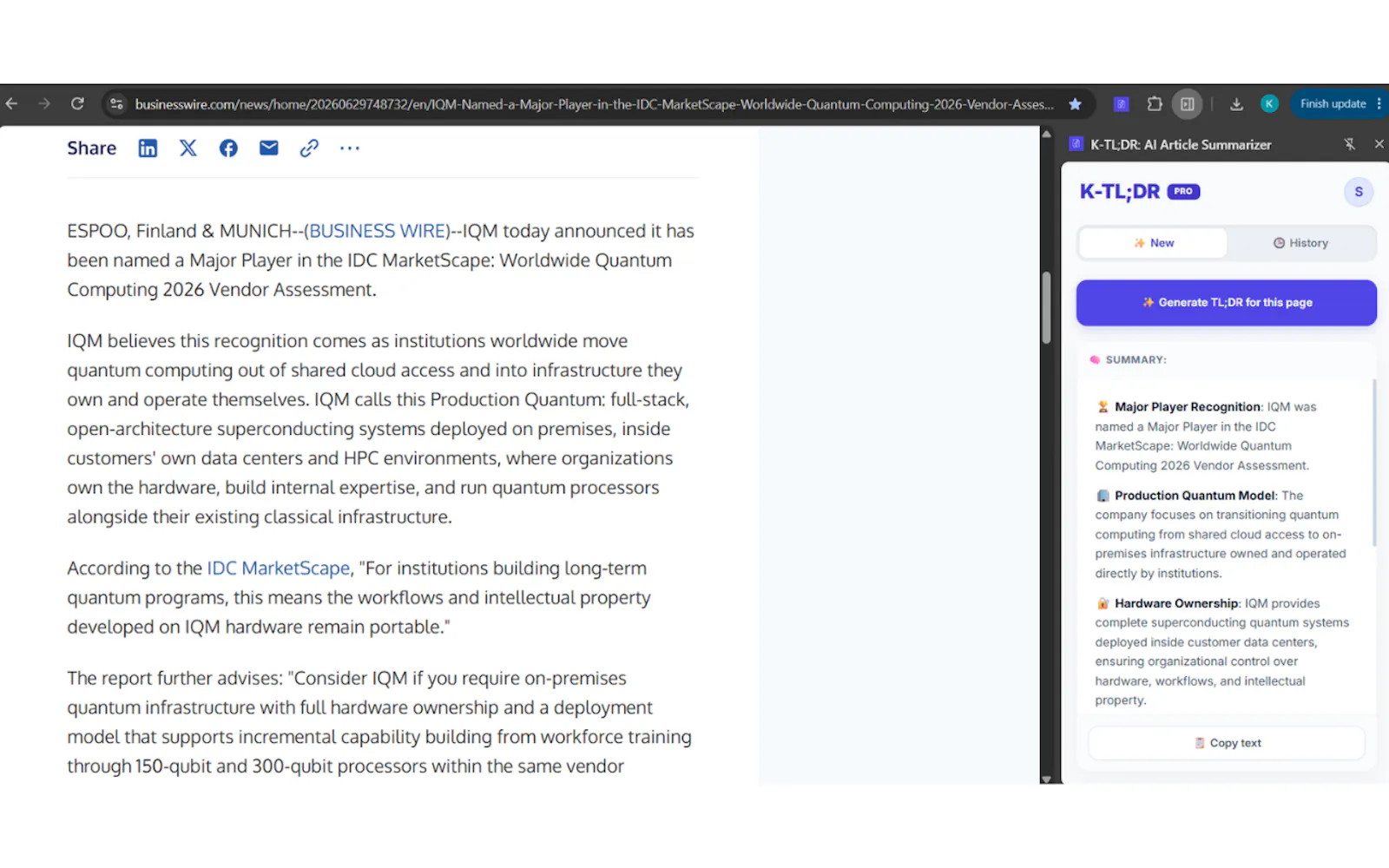Close the K-TL;DR side panel
Image resolution: width=1389 pixels, height=868 pixels.
click(1379, 144)
